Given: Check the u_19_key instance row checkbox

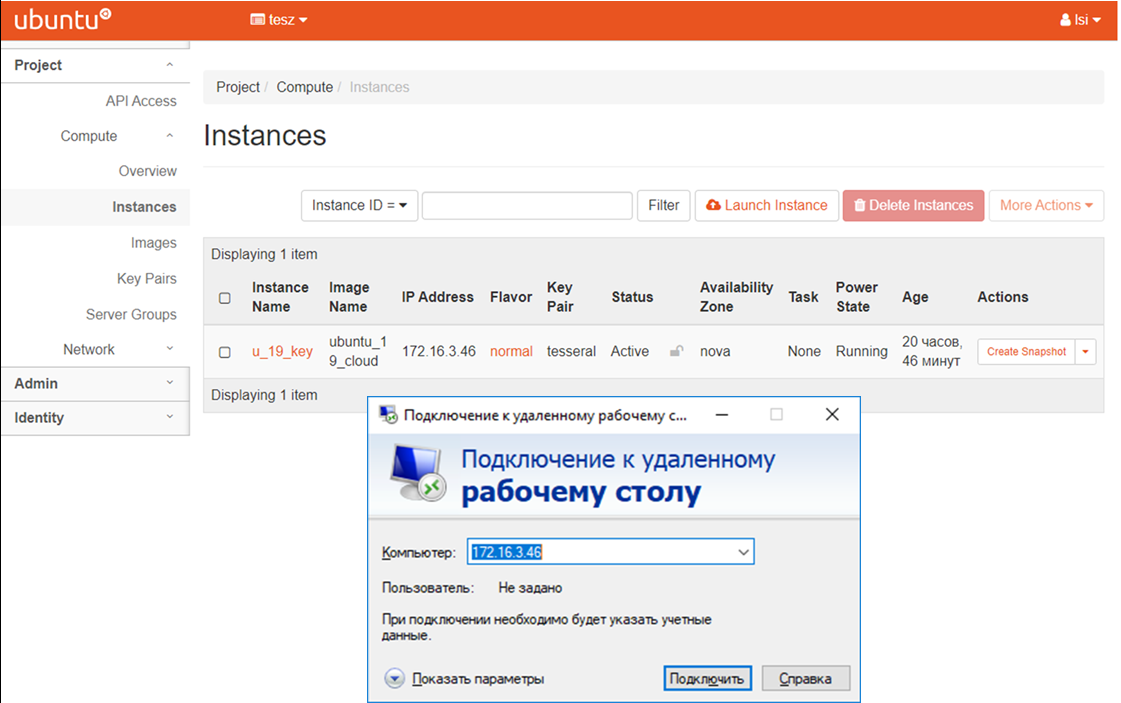Looking at the screenshot, I should tap(224, 352).
